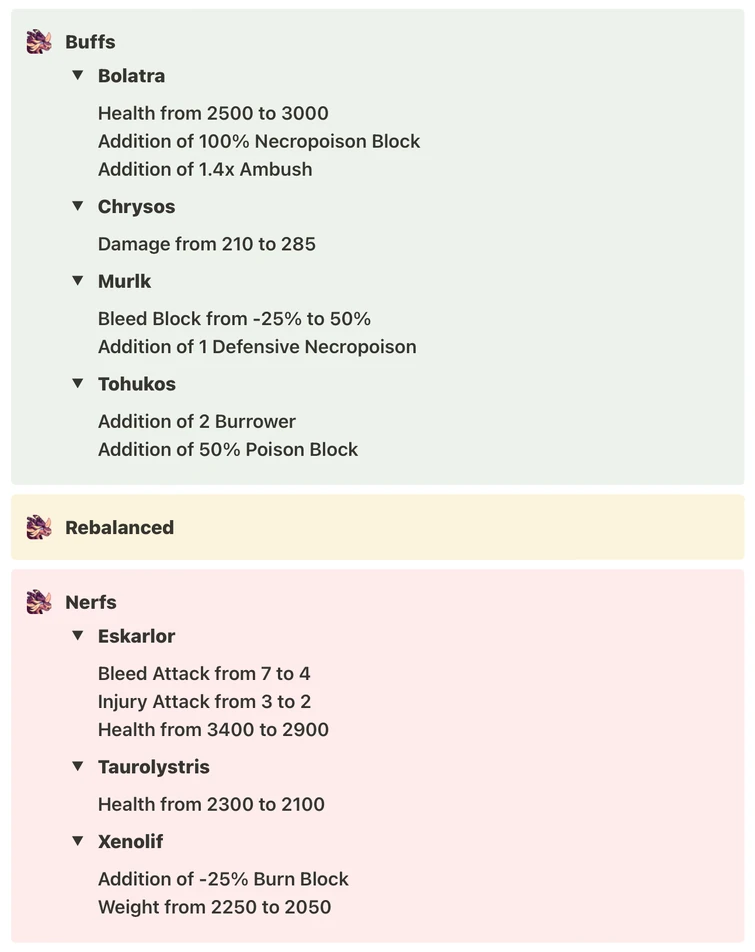Click the Nerfs heading text

[x=91, y=602]
